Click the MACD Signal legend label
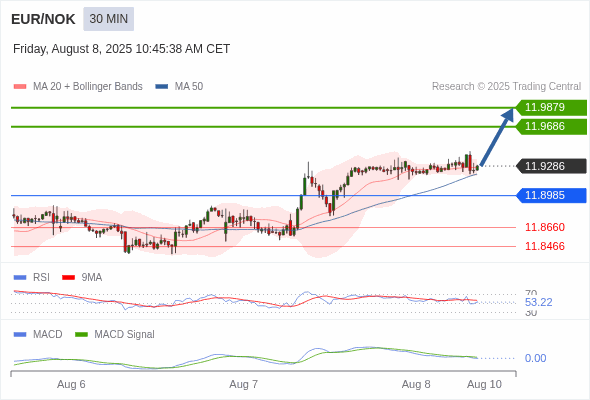This screenshot has height=400, width=590. (125, 335)
